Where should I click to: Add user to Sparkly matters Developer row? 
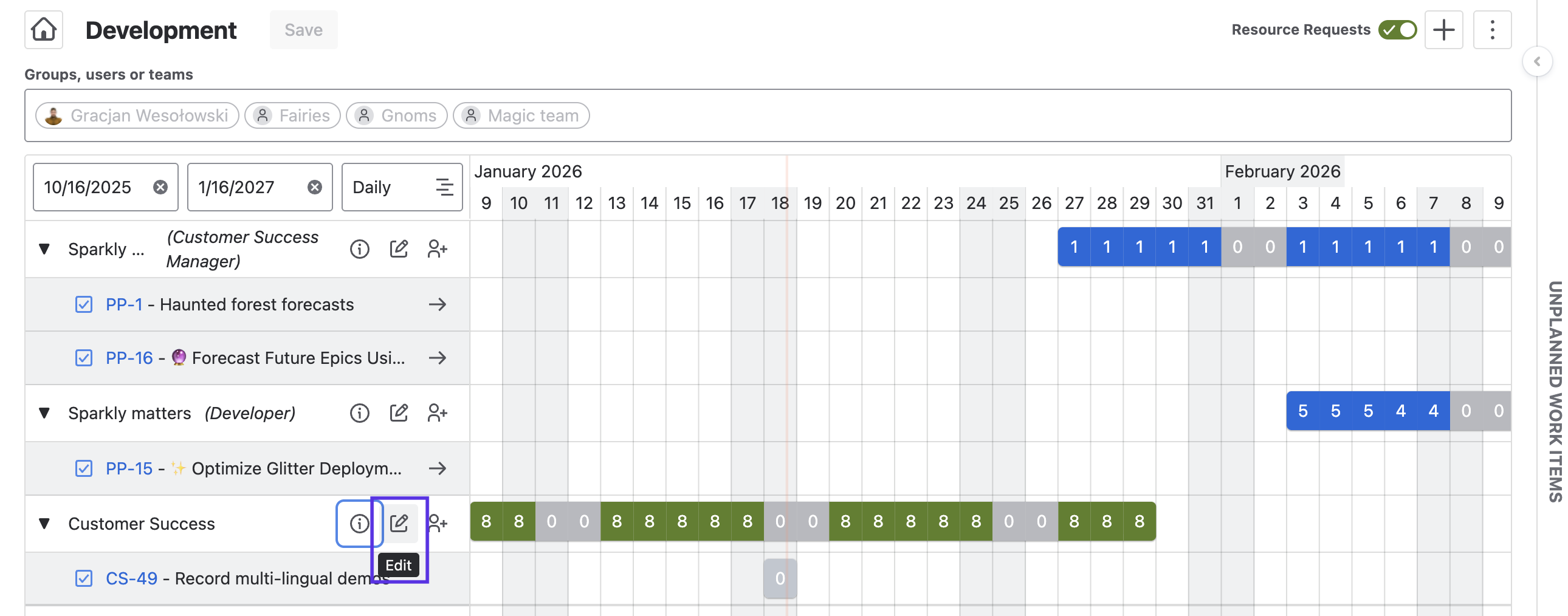pos(437,412)
